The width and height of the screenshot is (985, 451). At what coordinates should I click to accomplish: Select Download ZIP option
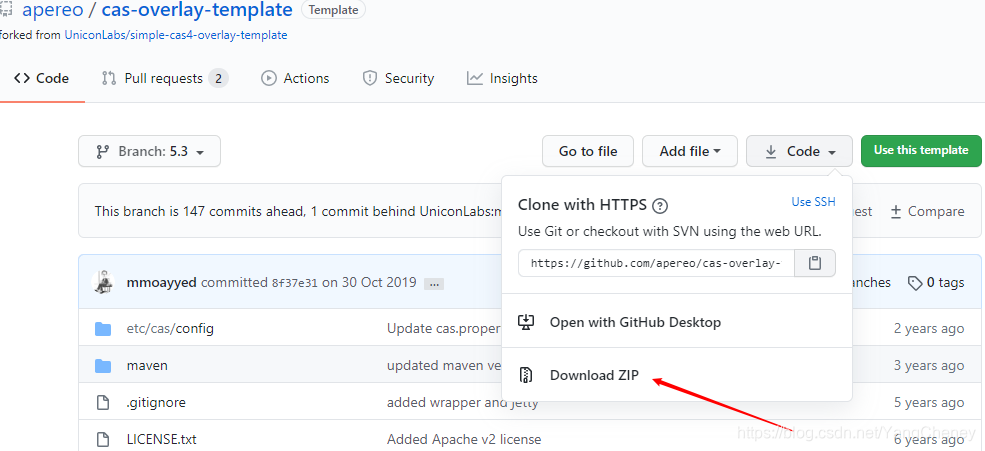click(x=594, y=376)
